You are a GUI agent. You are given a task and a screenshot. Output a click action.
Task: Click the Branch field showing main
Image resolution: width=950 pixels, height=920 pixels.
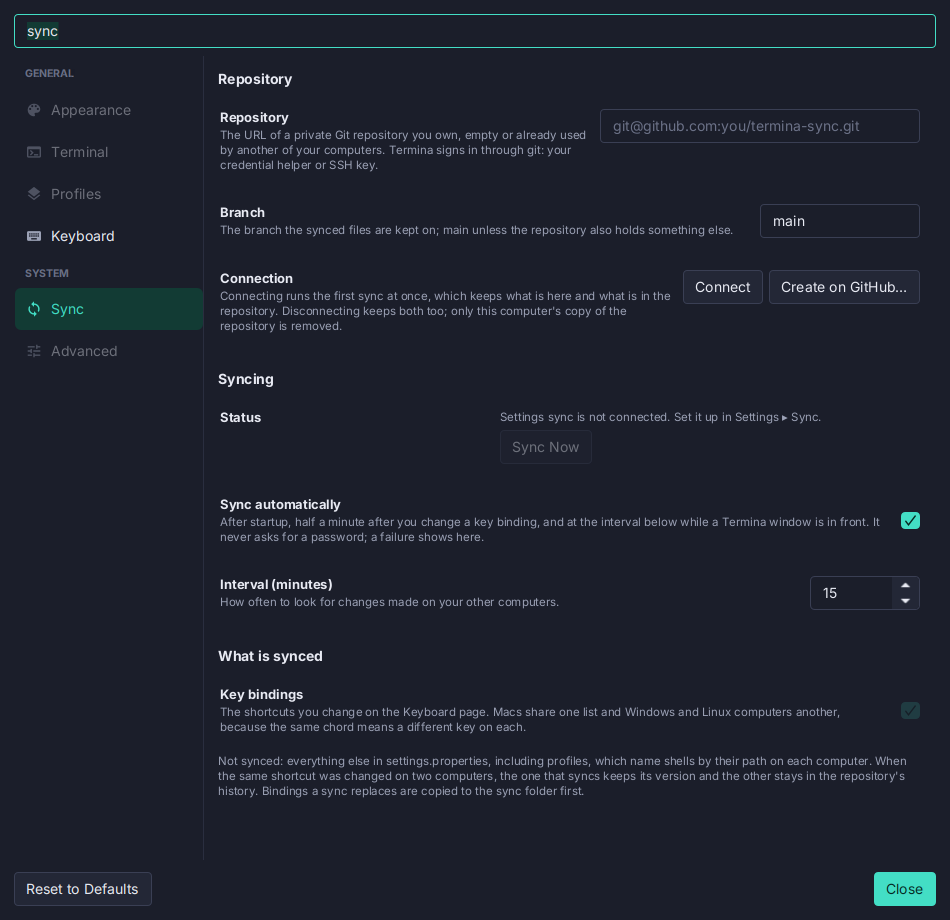(x=840, y=221)
